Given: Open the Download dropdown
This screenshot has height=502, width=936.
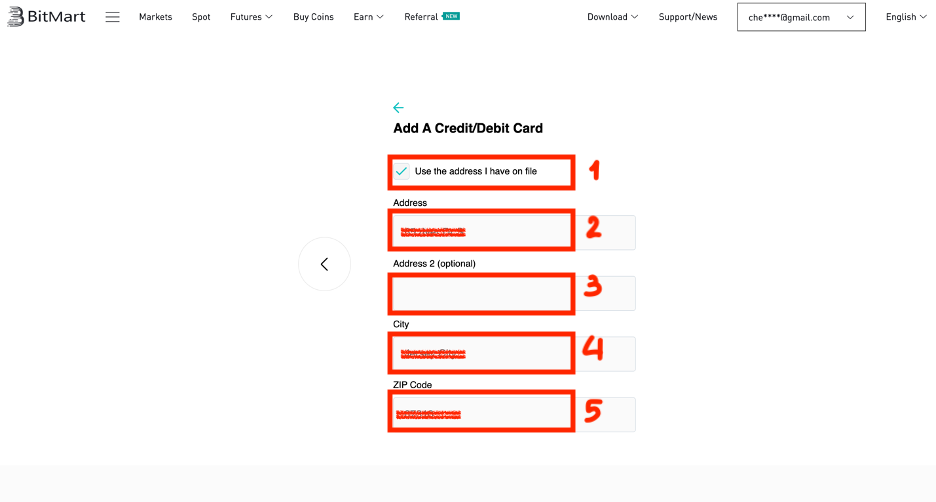Looking at the screenshot, I should [x=613, y=17].
